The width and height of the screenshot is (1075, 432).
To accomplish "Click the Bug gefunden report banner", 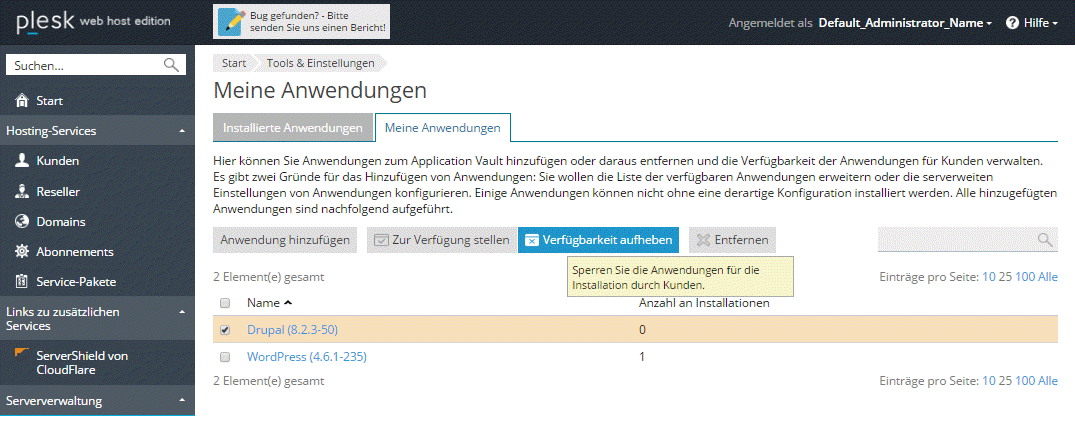I will pyautogui.click(x=301, y=22).
